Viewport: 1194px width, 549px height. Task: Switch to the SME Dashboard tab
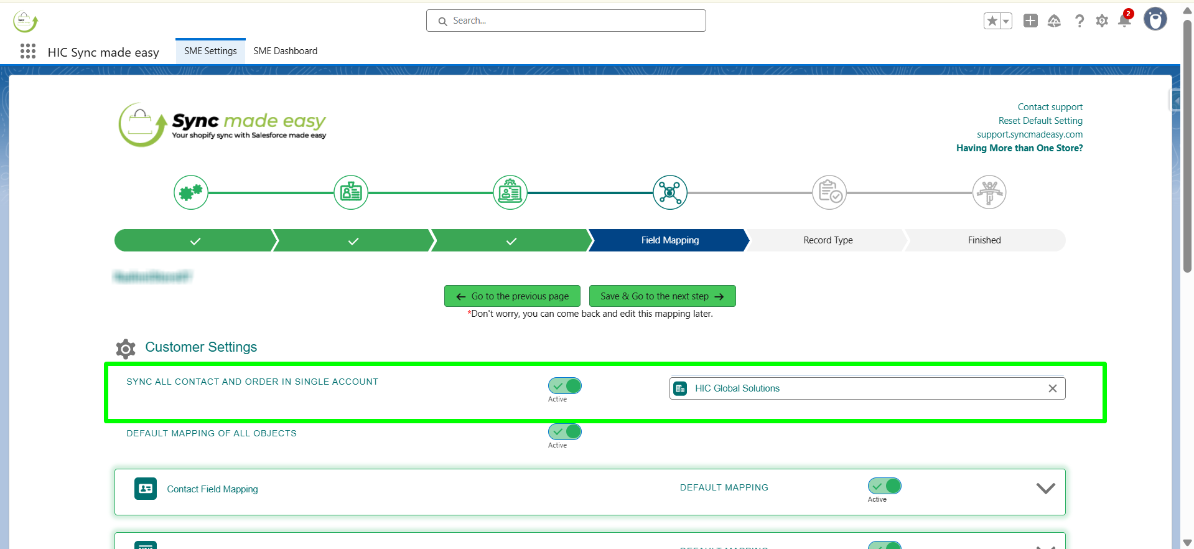(285, 51)
